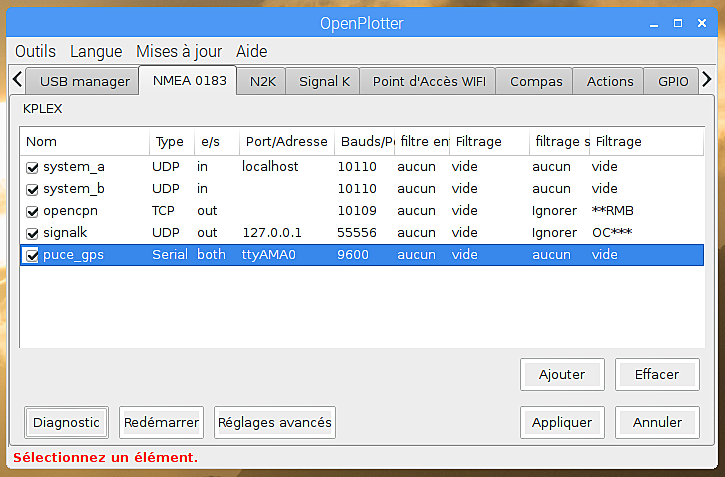Select the puce_gps row name
This screenshot has width=725, height=477.
73,255
